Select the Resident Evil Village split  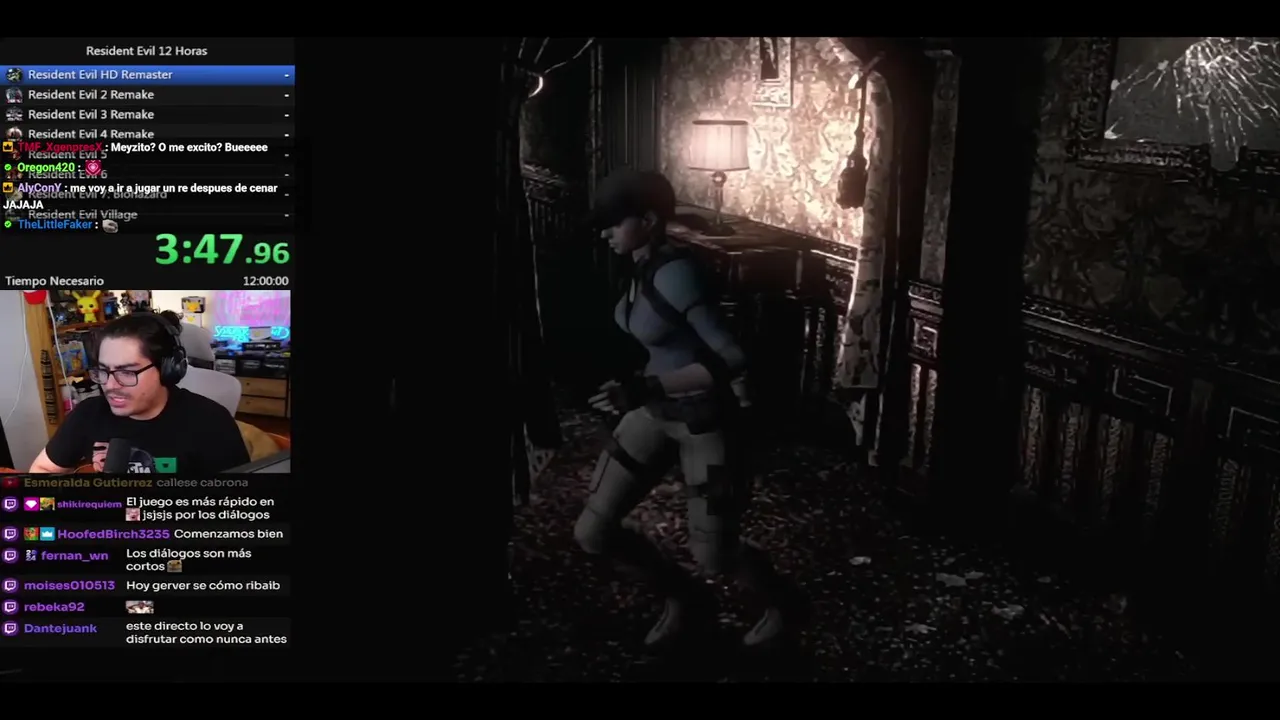coord(147,215)
